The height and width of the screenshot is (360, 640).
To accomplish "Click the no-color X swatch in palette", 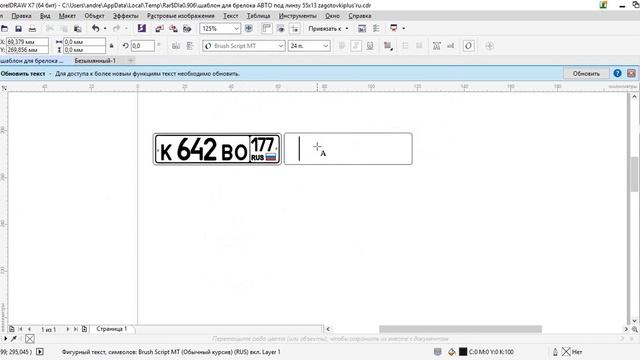I will pos(30,338).
